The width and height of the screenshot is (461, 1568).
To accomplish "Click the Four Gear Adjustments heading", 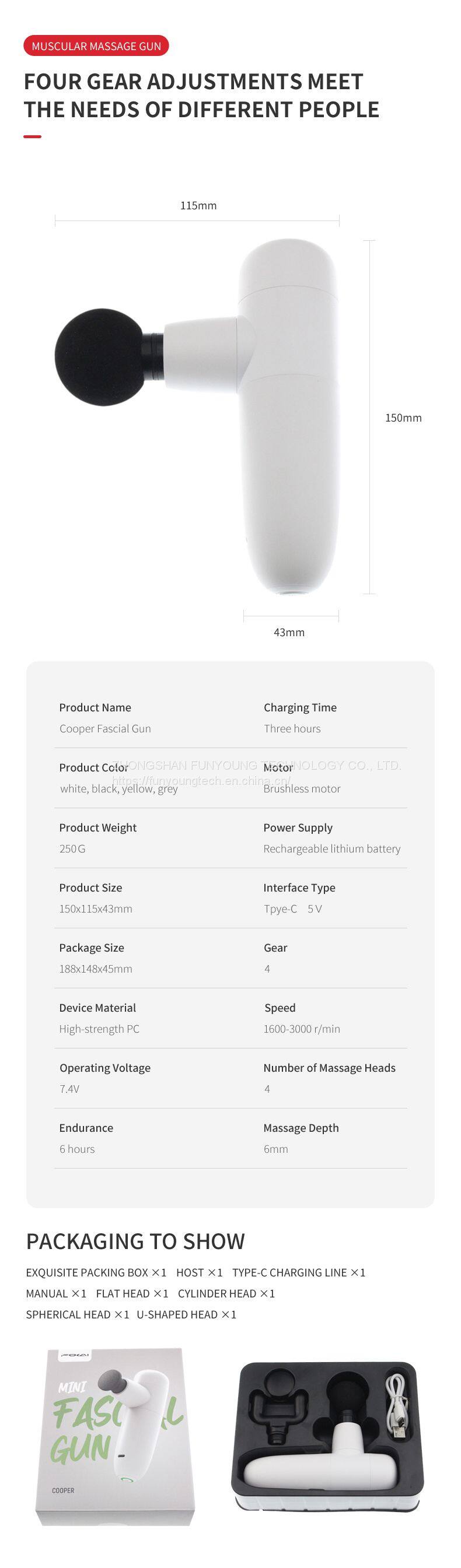I will coord(201,96).
